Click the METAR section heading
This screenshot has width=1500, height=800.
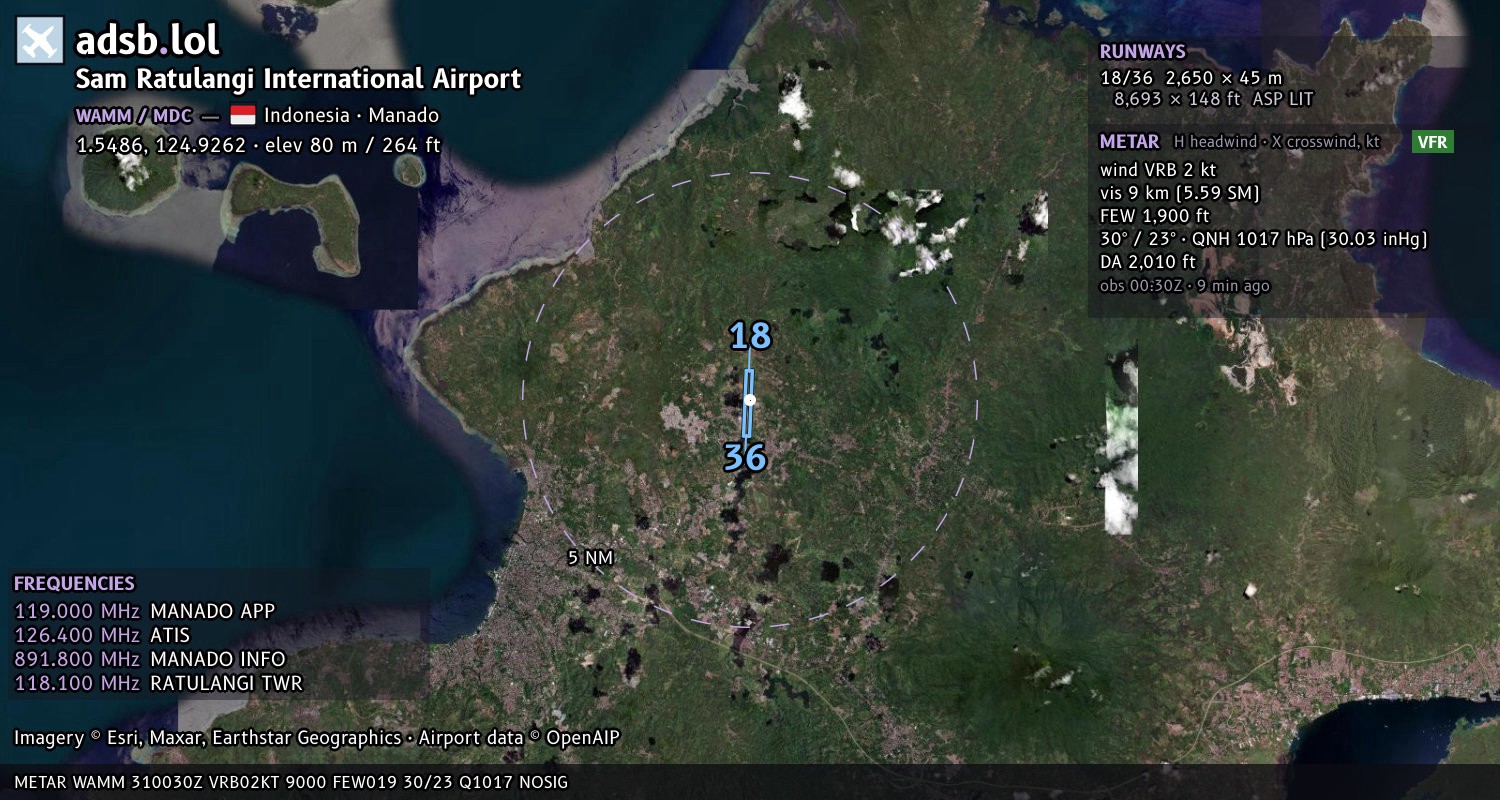pyautogui.click(x=1129, y=142)
